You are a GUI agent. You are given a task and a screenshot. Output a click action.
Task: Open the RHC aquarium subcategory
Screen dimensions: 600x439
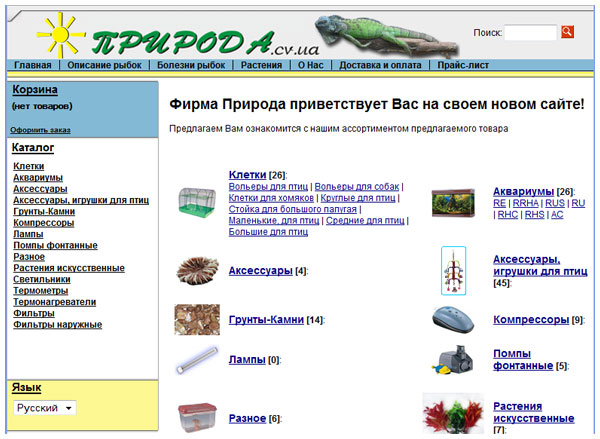click(508, 215)
